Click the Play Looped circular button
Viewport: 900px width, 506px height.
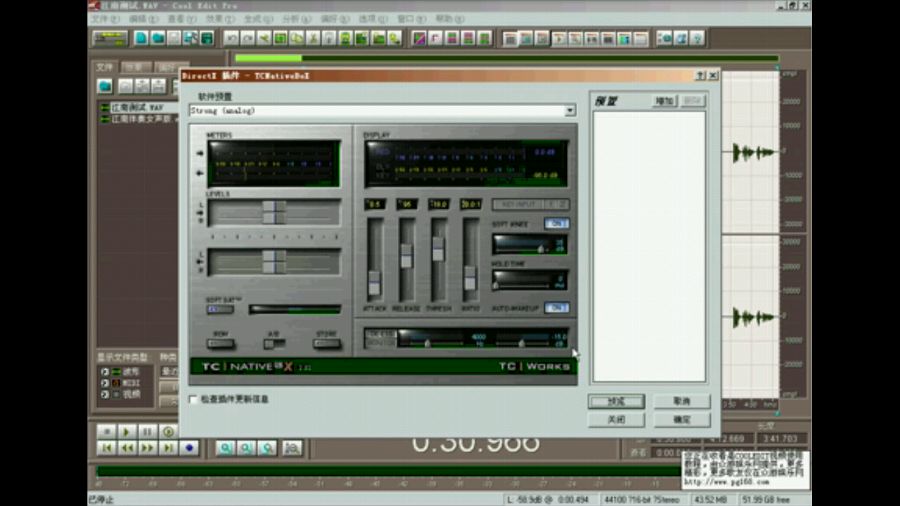pyautogui.click(x=168, y=431)
